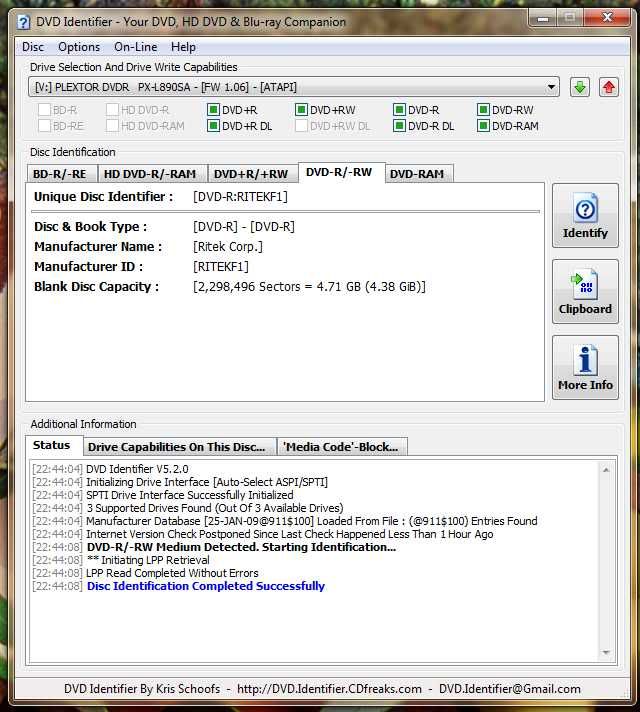
Task: Toggle the DVD+R checkbox
Action: coord(213,110)
